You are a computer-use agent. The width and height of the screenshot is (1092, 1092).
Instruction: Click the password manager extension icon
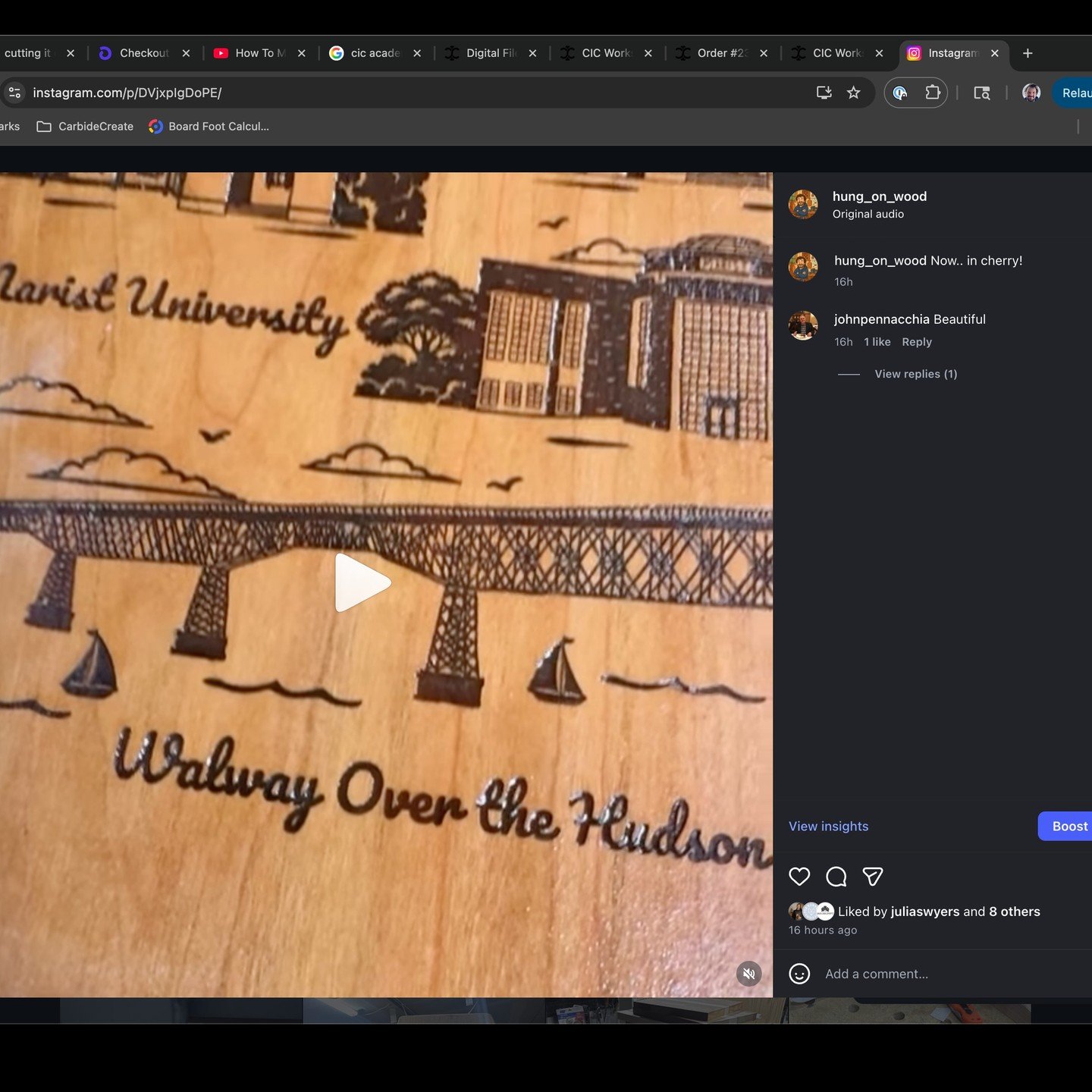(900, 93)
